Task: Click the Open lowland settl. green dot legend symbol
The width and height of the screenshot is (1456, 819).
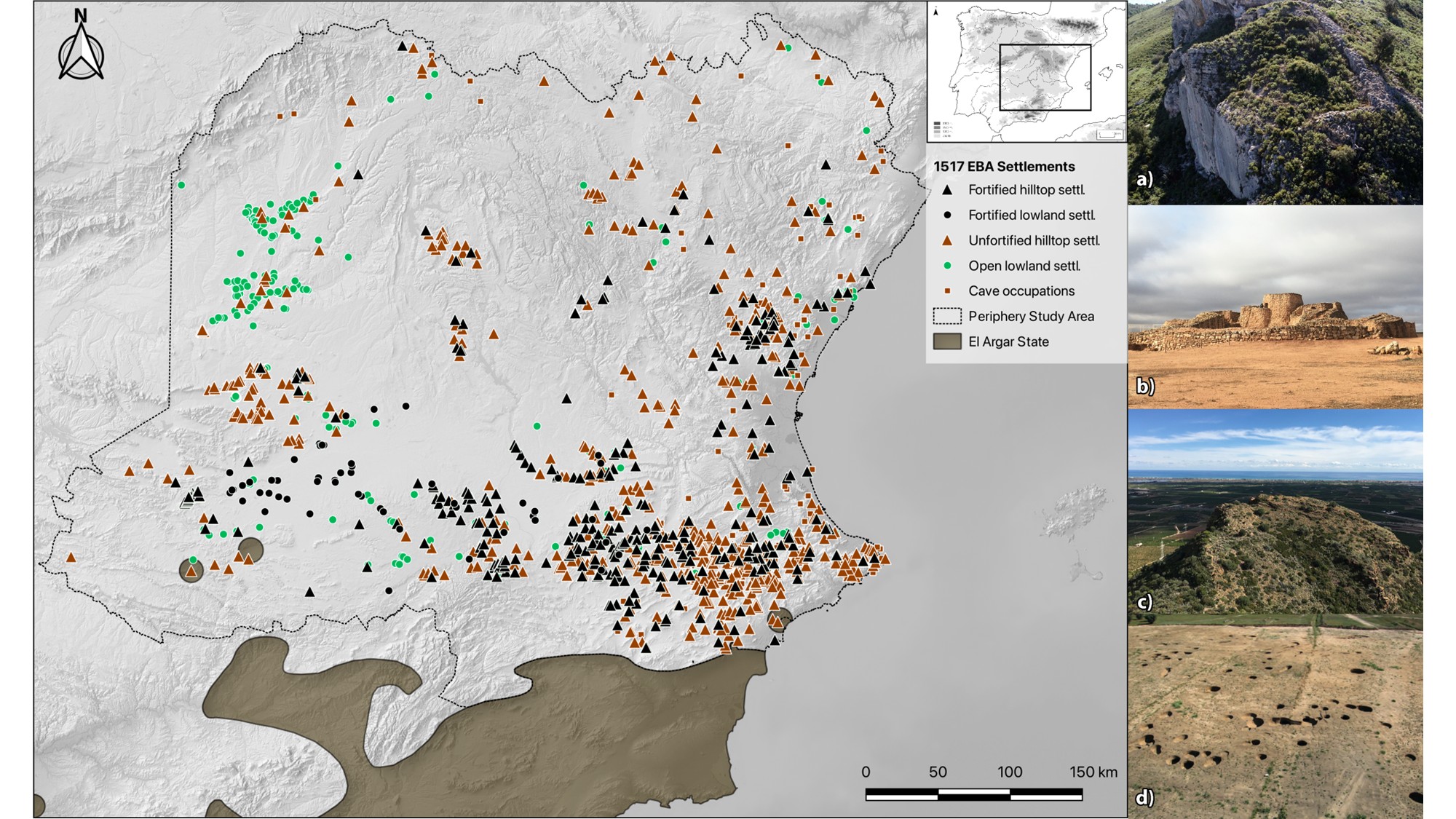Action: 947,266
